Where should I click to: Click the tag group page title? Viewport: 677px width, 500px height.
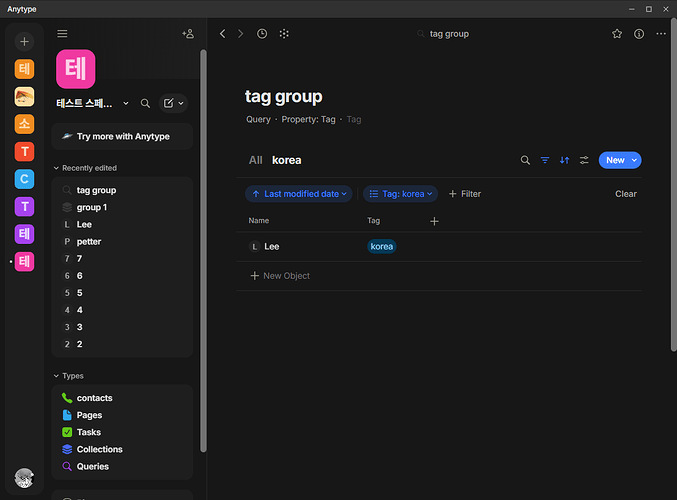point(284,97)
